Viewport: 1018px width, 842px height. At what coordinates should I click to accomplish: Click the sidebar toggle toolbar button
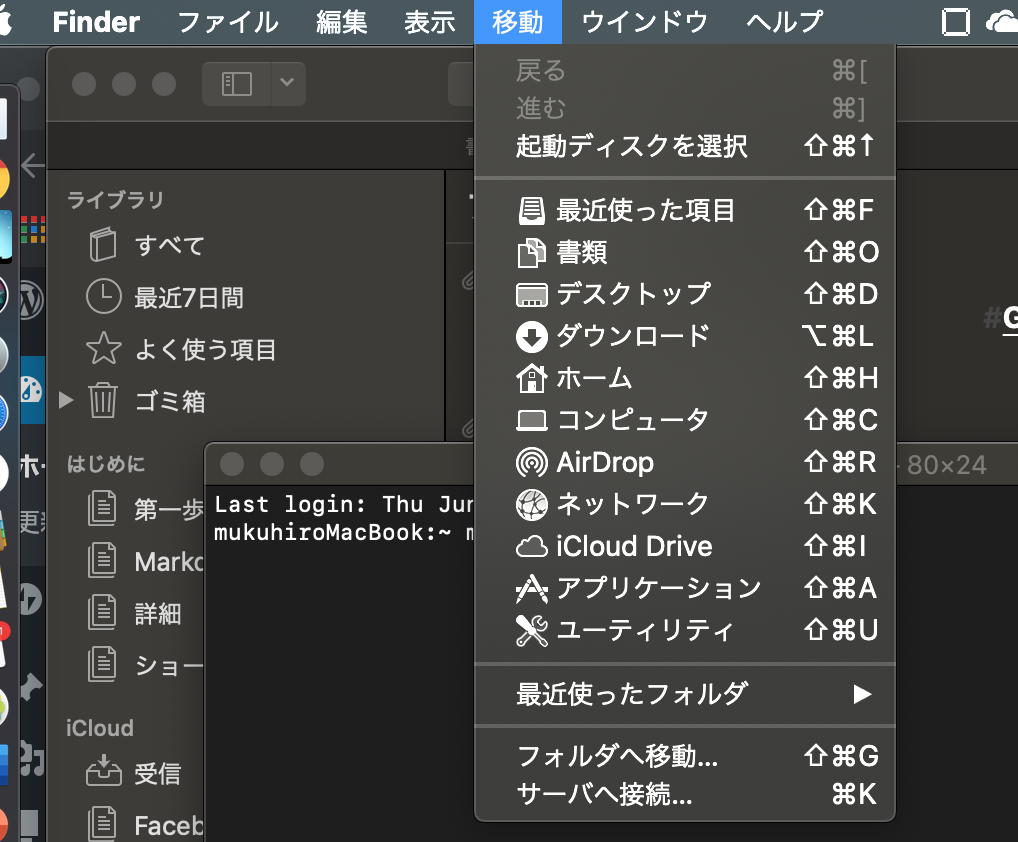(236, 84)
